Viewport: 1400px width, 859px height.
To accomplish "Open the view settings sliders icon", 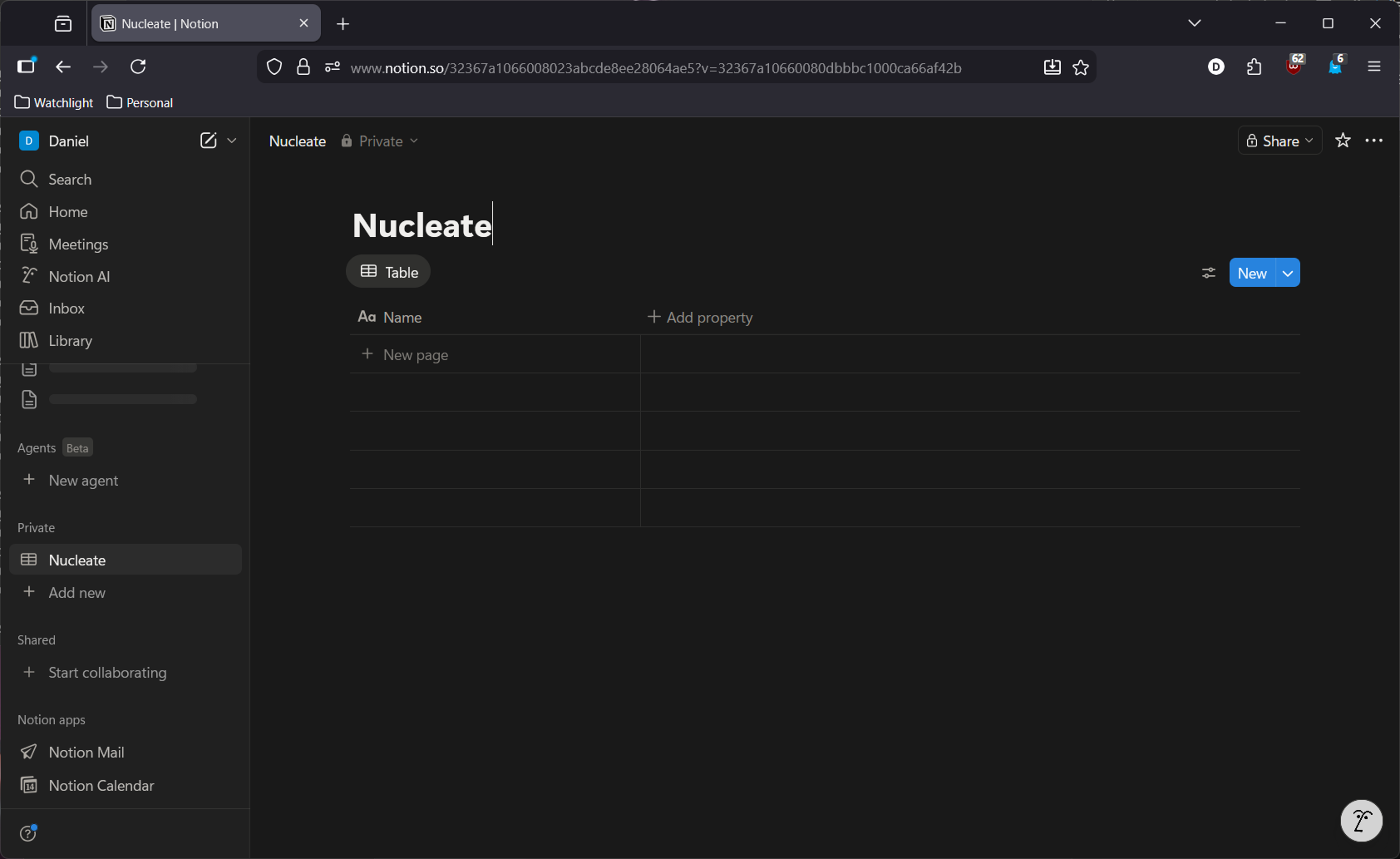I will click(x=1208, y=273).
